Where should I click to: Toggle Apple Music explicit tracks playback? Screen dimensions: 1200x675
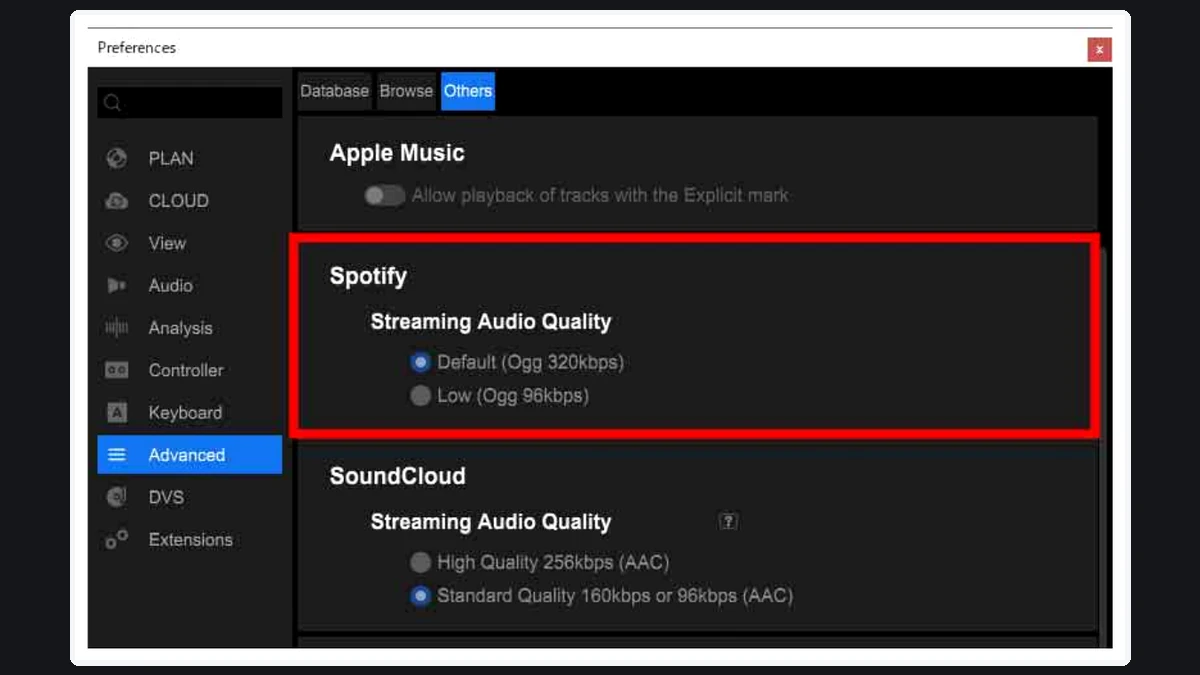(385, 195)
